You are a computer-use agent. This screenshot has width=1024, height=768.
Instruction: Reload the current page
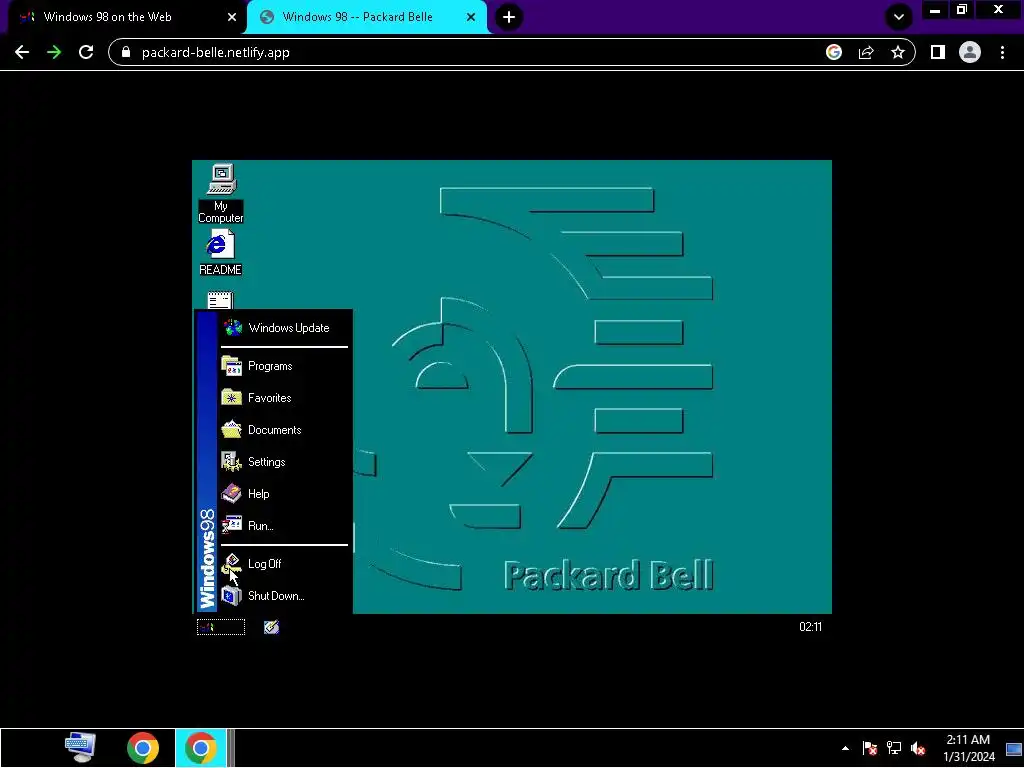click(x=86, y=52)
